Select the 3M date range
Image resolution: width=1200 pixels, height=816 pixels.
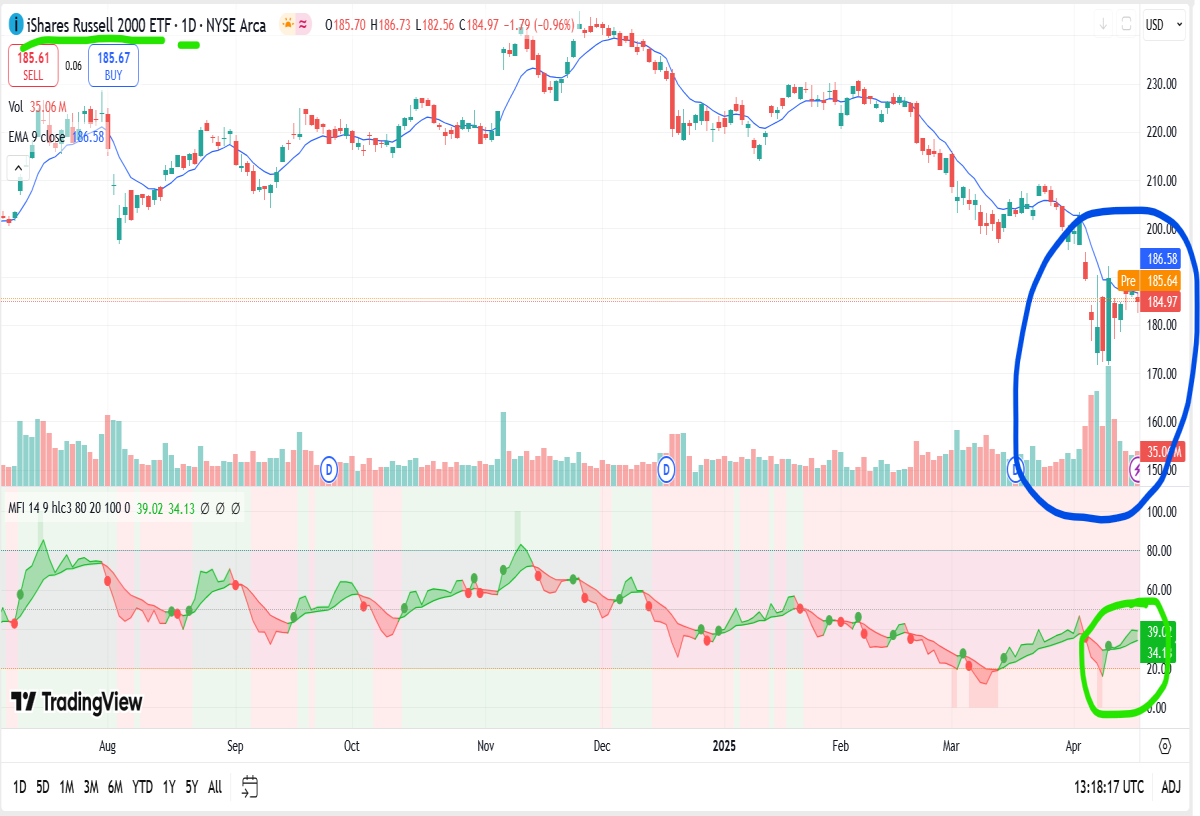pos(91,787)
